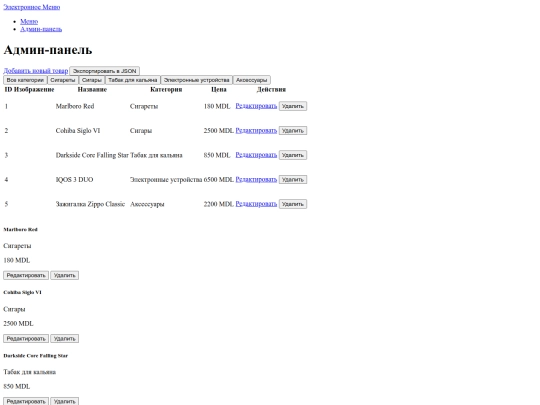This screenshot has width=540, height=405.
Task: Click Удалить under Darkside Core Falling Star card
Action: point(64,401)
